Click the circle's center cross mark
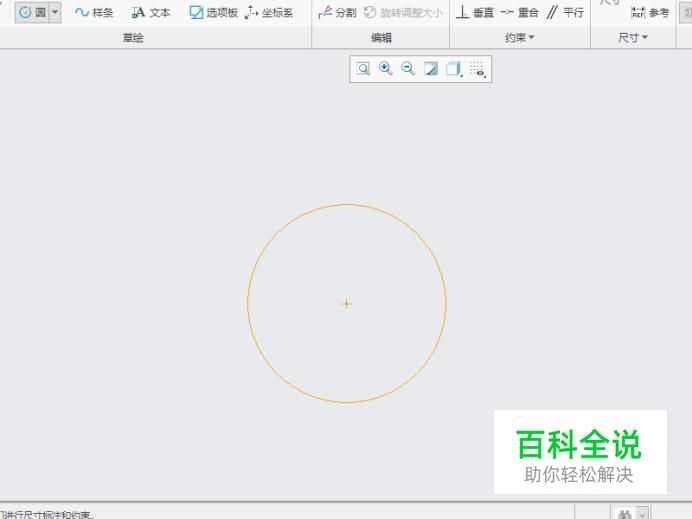This screenshot has width=692, height=519. 347,304
